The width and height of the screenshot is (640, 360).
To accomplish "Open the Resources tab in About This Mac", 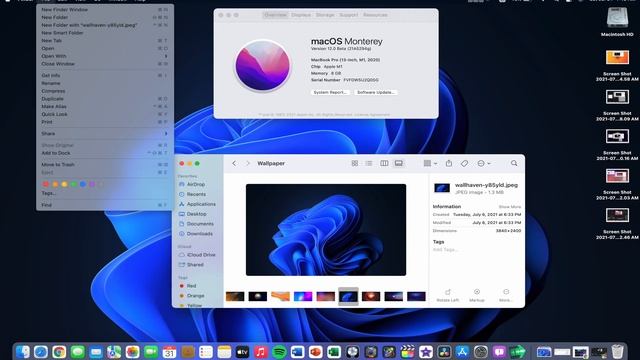I will [x=375, y=15].
